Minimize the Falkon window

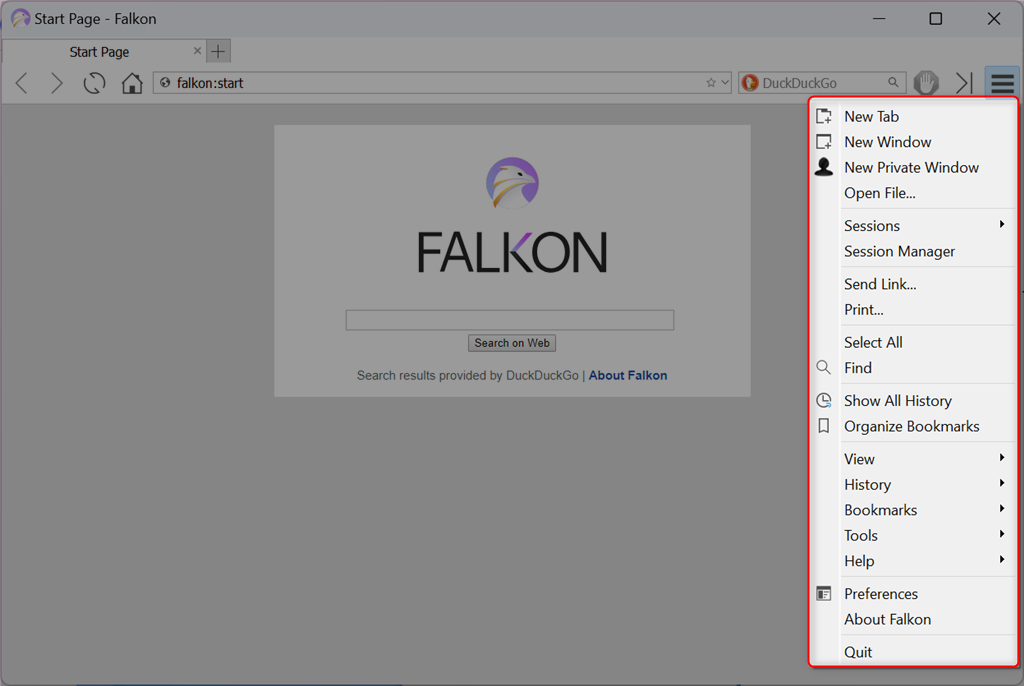(x=879, y=18)
